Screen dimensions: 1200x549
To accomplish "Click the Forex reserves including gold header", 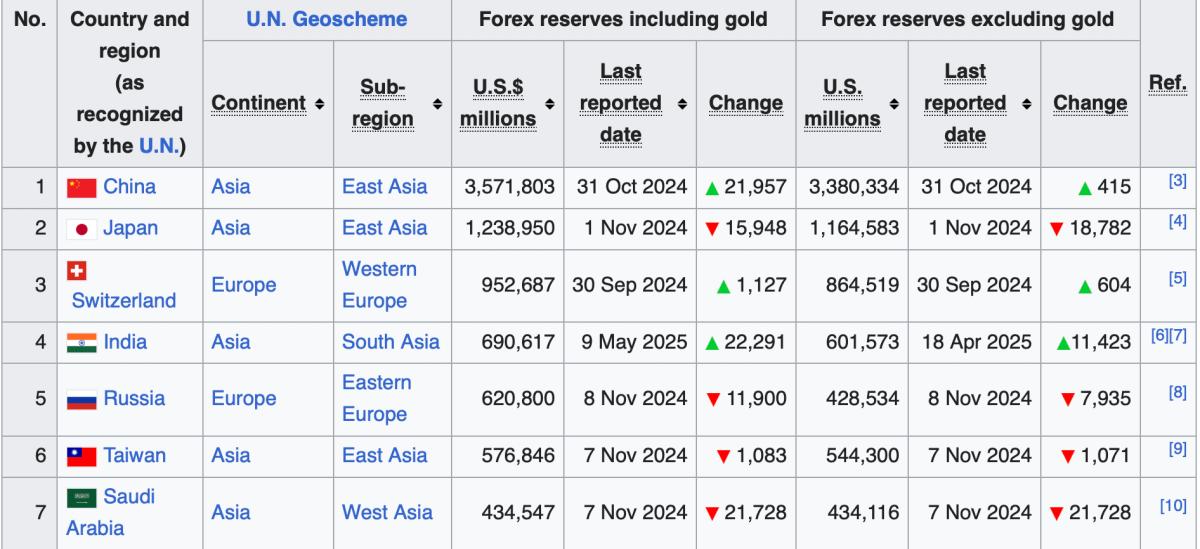I will pos(624,20).
